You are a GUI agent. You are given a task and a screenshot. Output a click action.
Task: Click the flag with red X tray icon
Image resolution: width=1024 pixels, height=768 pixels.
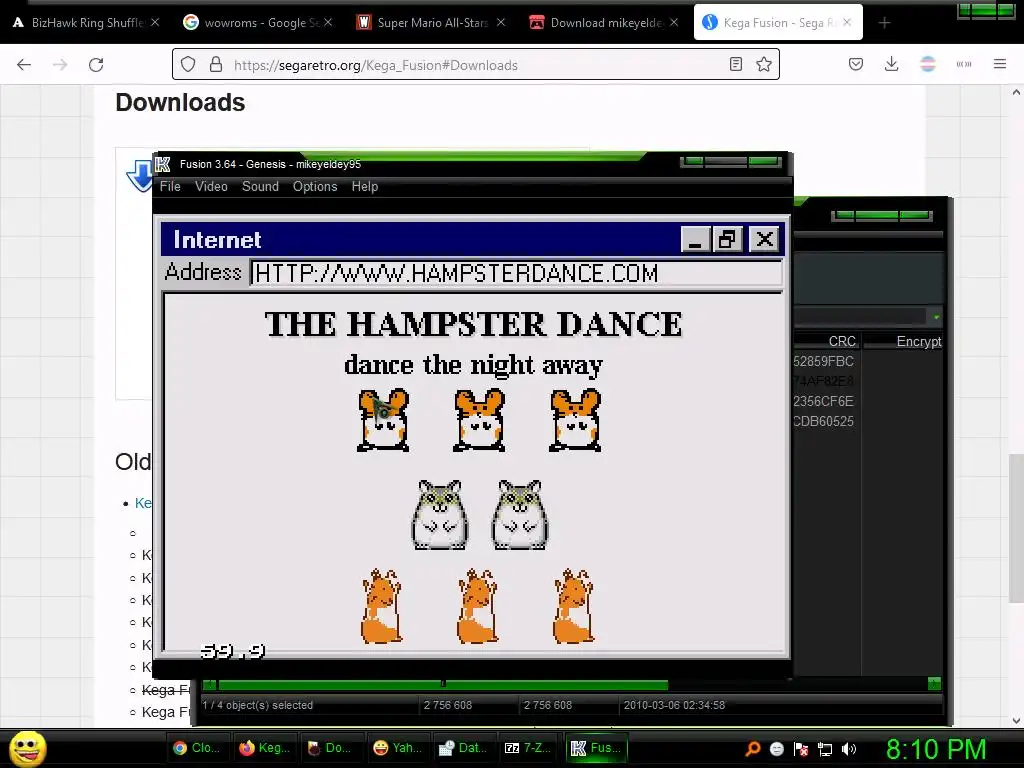tap(801, 749)
